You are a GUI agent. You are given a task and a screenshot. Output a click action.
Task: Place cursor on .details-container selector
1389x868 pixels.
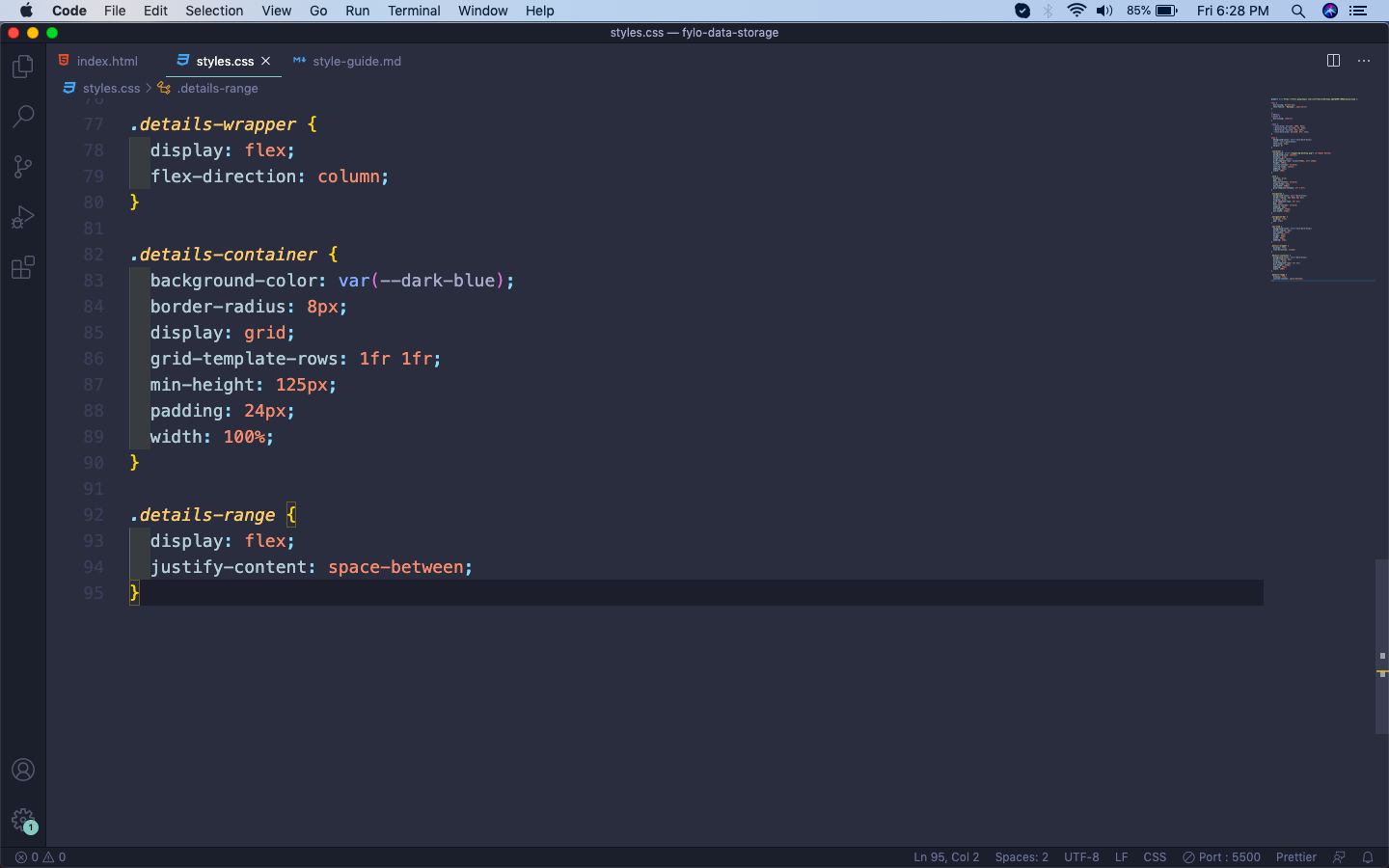pyautogui.click(x=224, y=255)
